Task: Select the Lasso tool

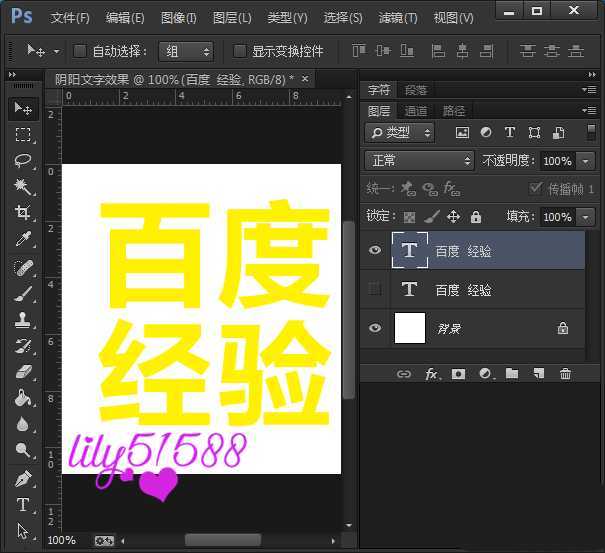Action: 23,161
